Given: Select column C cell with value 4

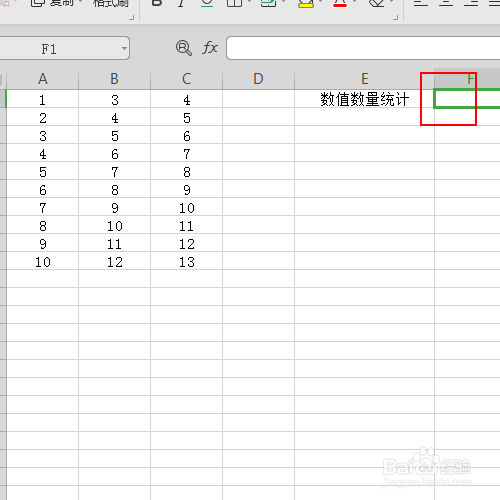Looking at the screenshot, I should 186,100.
